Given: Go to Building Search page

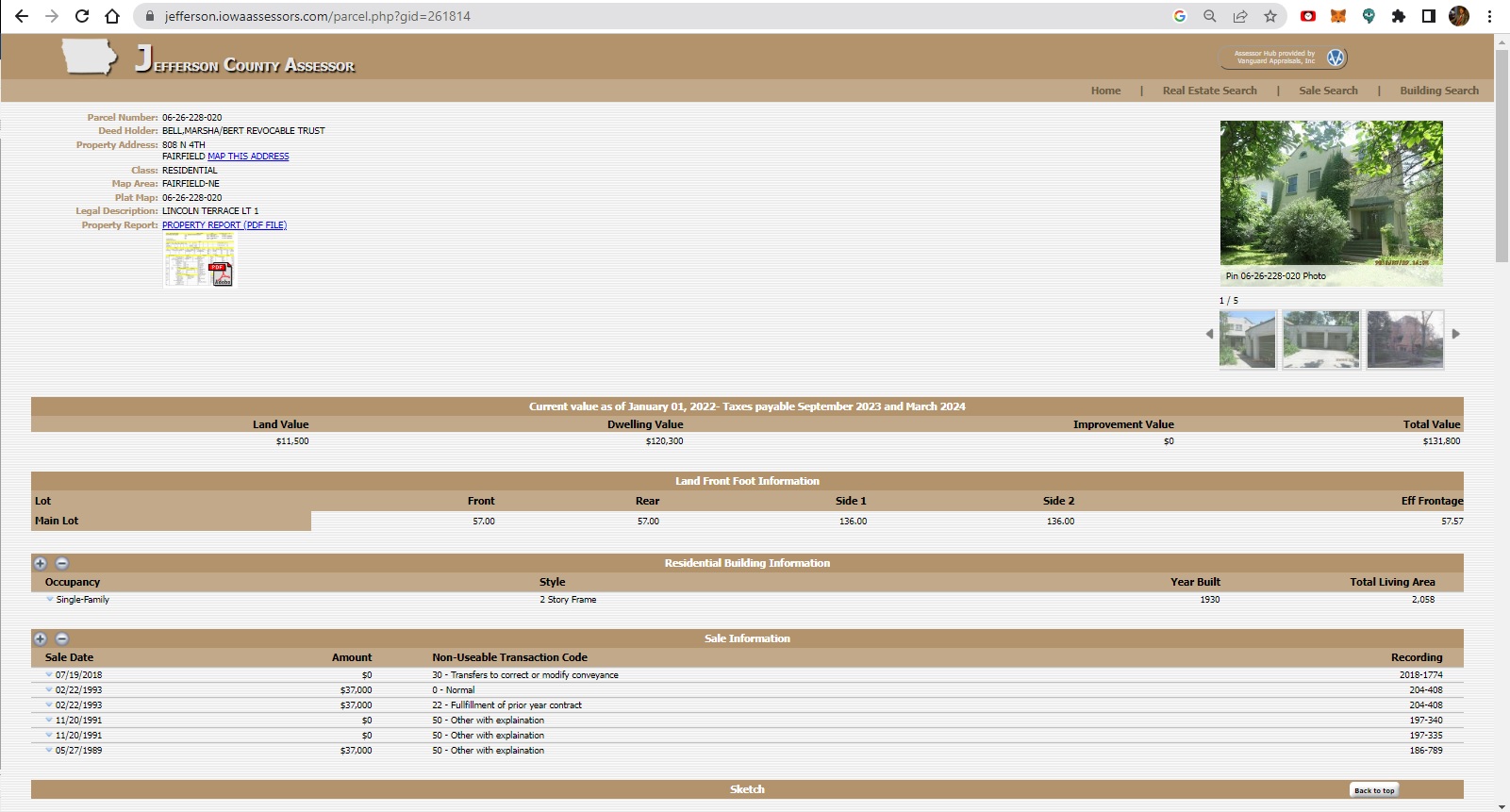Looking at the screenshot, I should click(x=1438, y=91).
